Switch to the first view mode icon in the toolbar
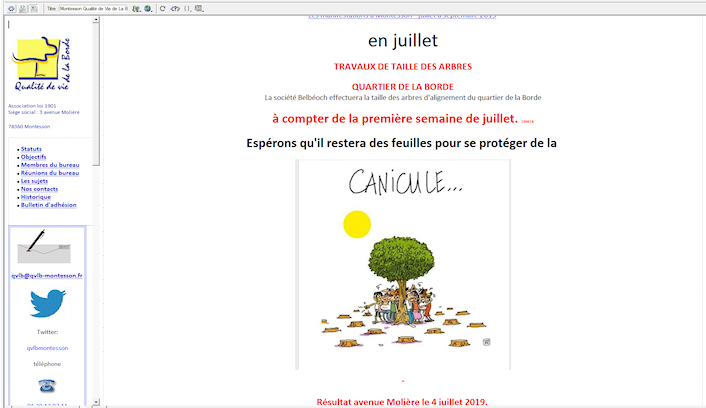The image size is (706, 408). click(x=11, y=9)
